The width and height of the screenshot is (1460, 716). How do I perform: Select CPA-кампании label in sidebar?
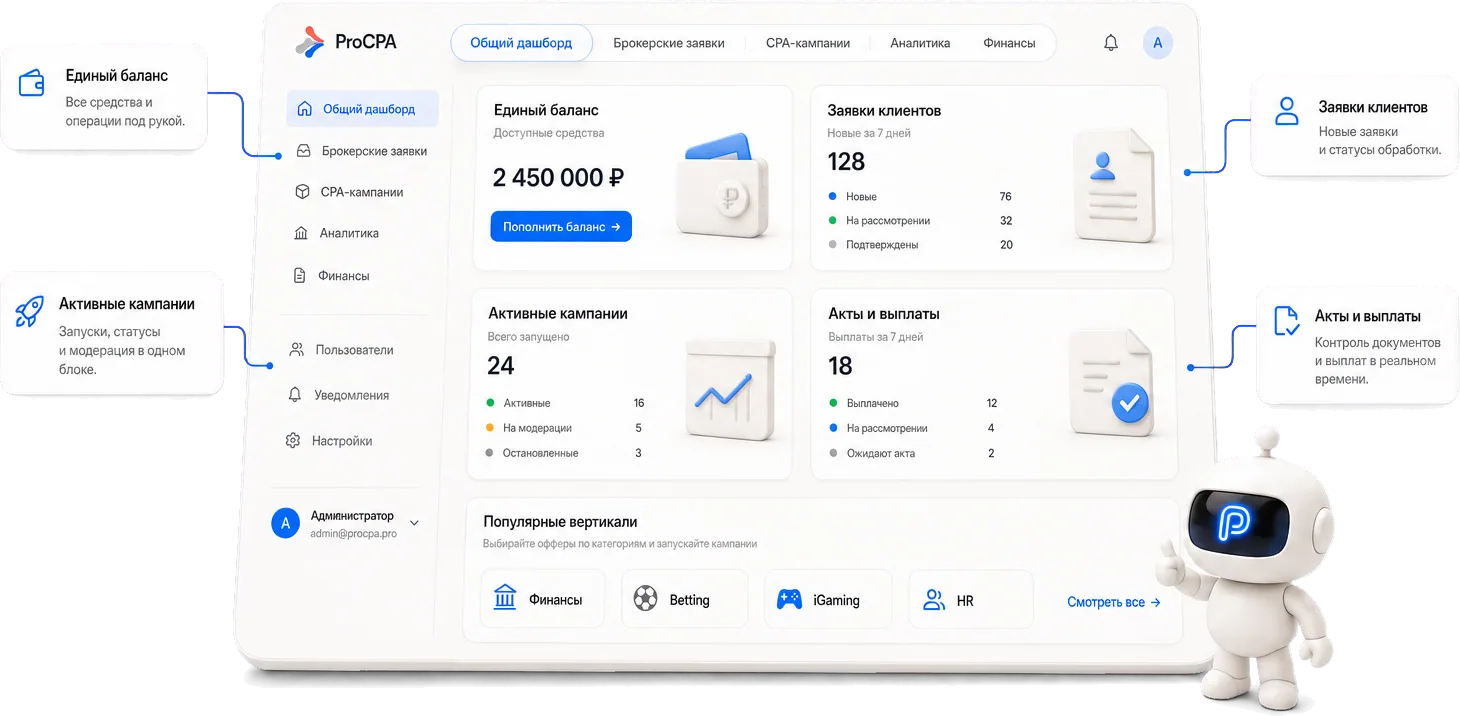(x=362, y=192)
